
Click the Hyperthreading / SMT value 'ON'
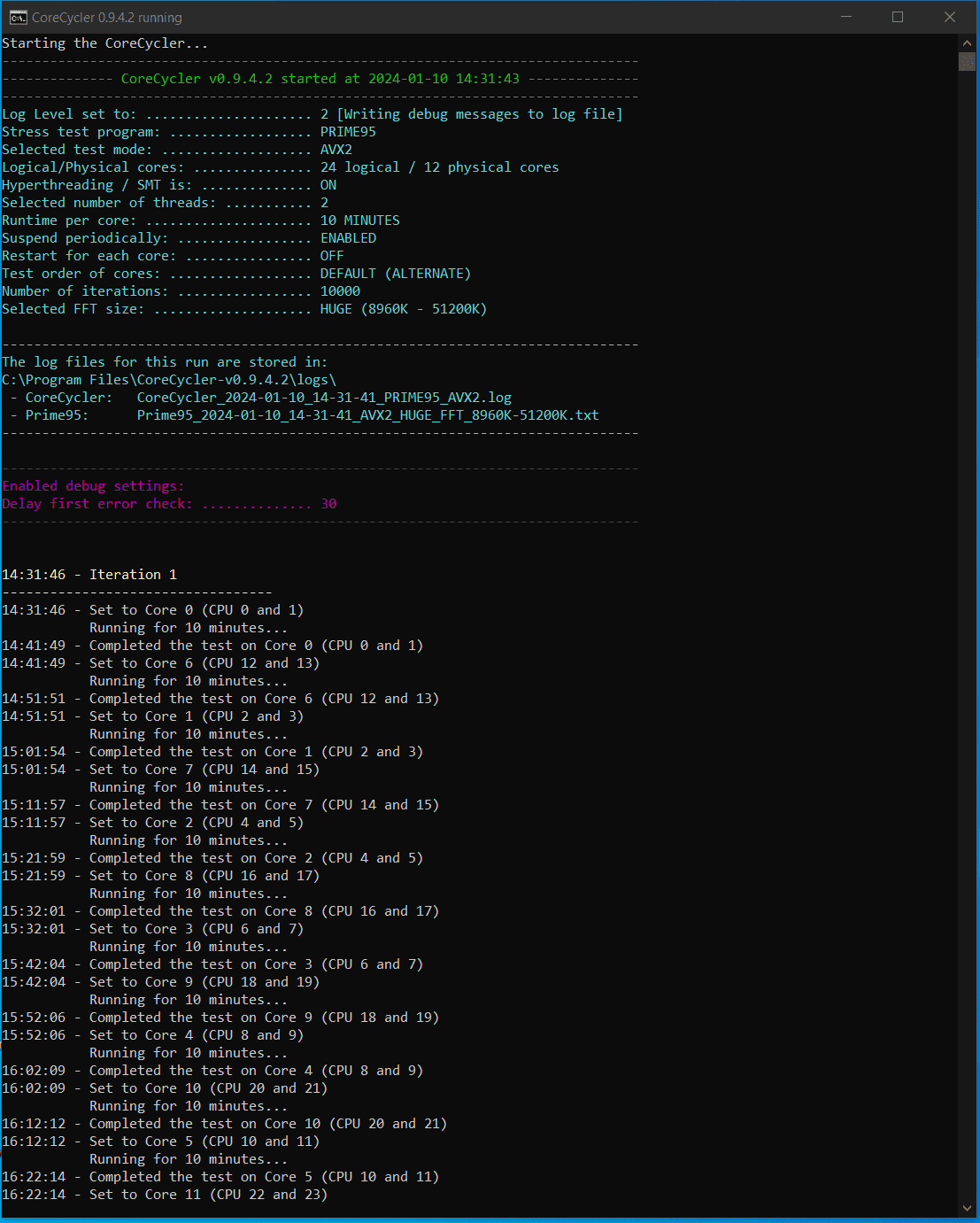click(328, 185)
